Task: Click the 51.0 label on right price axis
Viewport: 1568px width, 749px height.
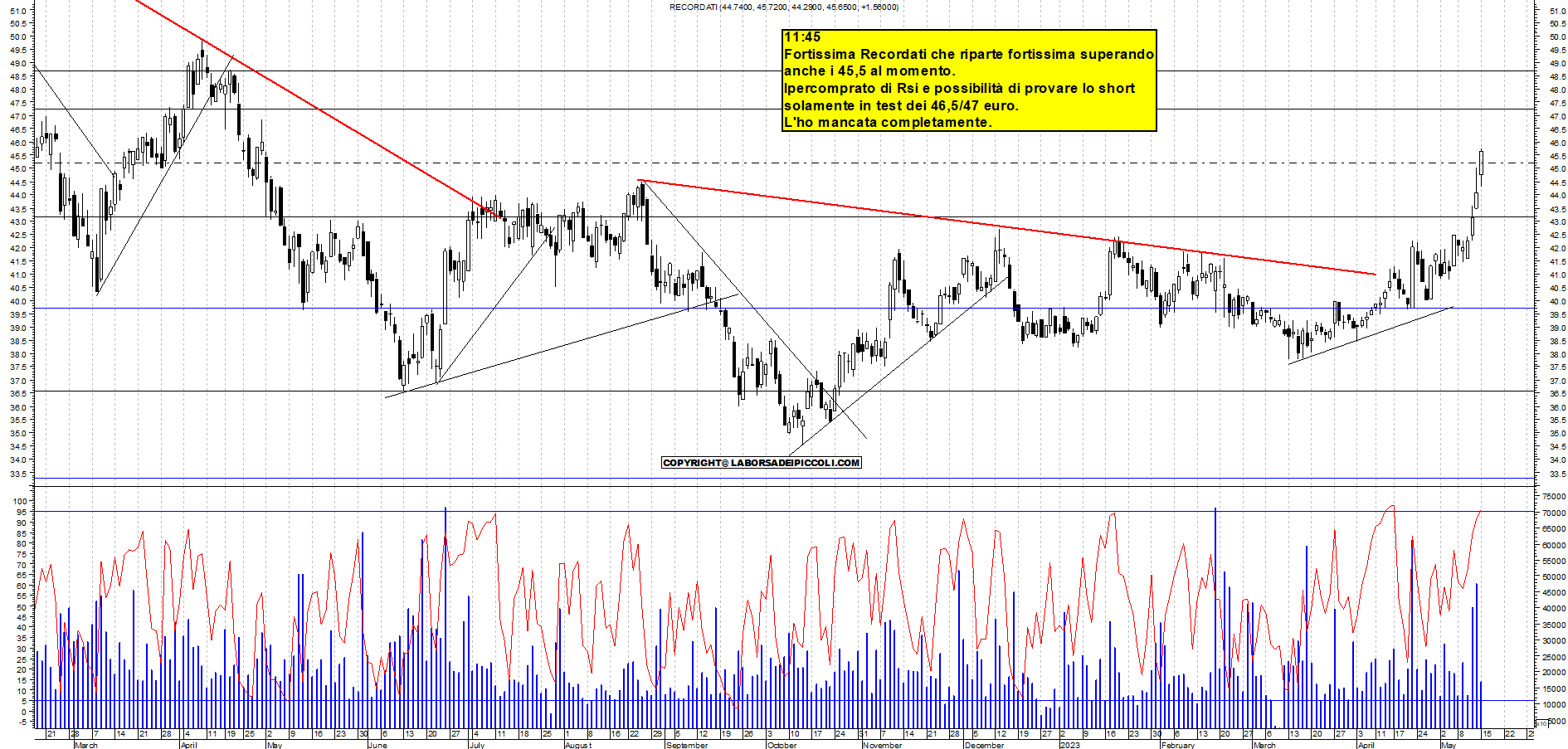Action: (1557, 11)
